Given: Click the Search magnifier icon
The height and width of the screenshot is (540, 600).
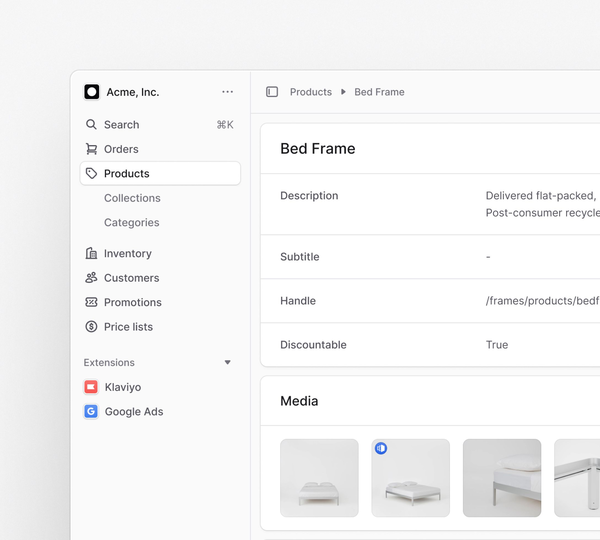Looking at the screenshot, I should [92, 125].
